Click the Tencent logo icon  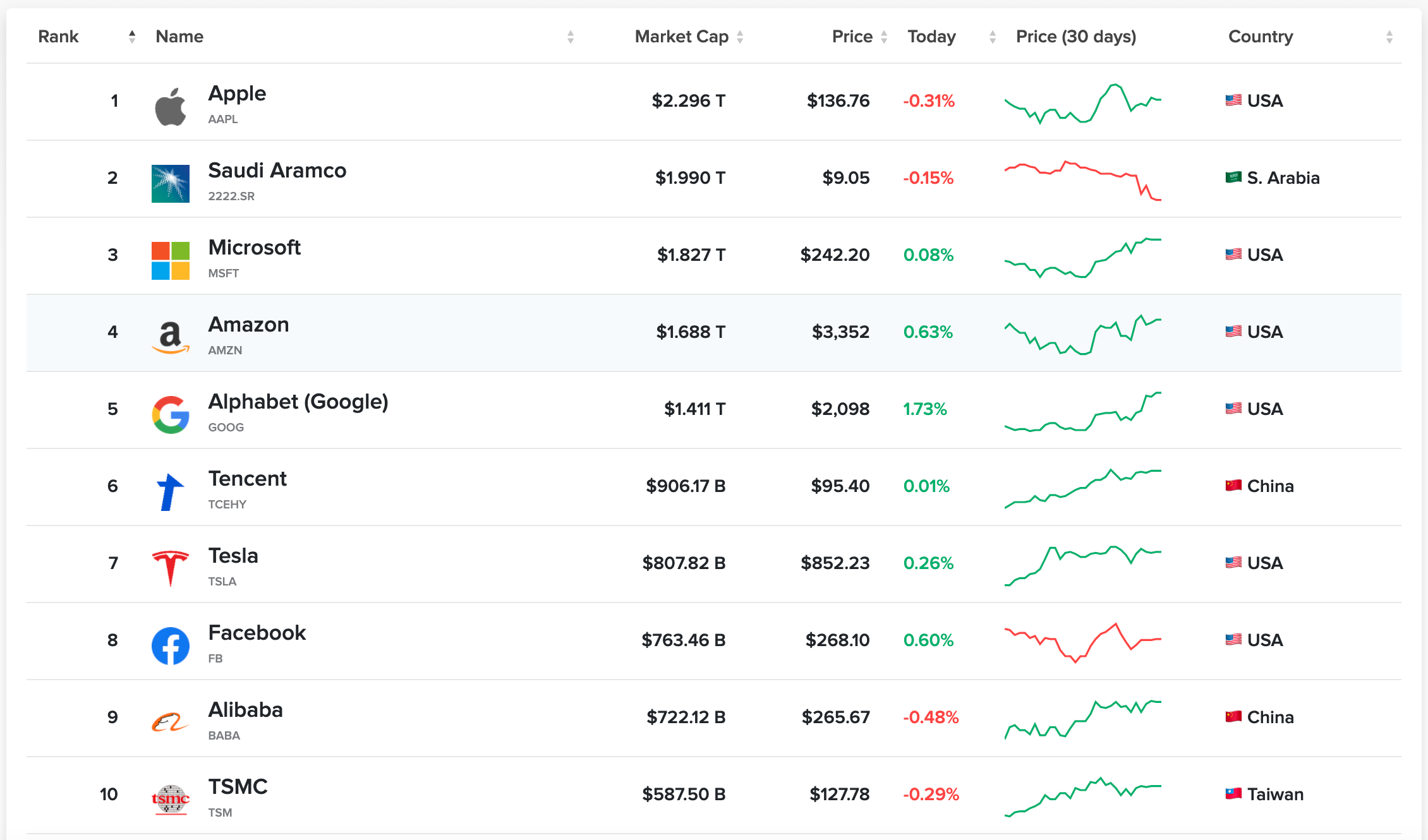click(169, 492)
